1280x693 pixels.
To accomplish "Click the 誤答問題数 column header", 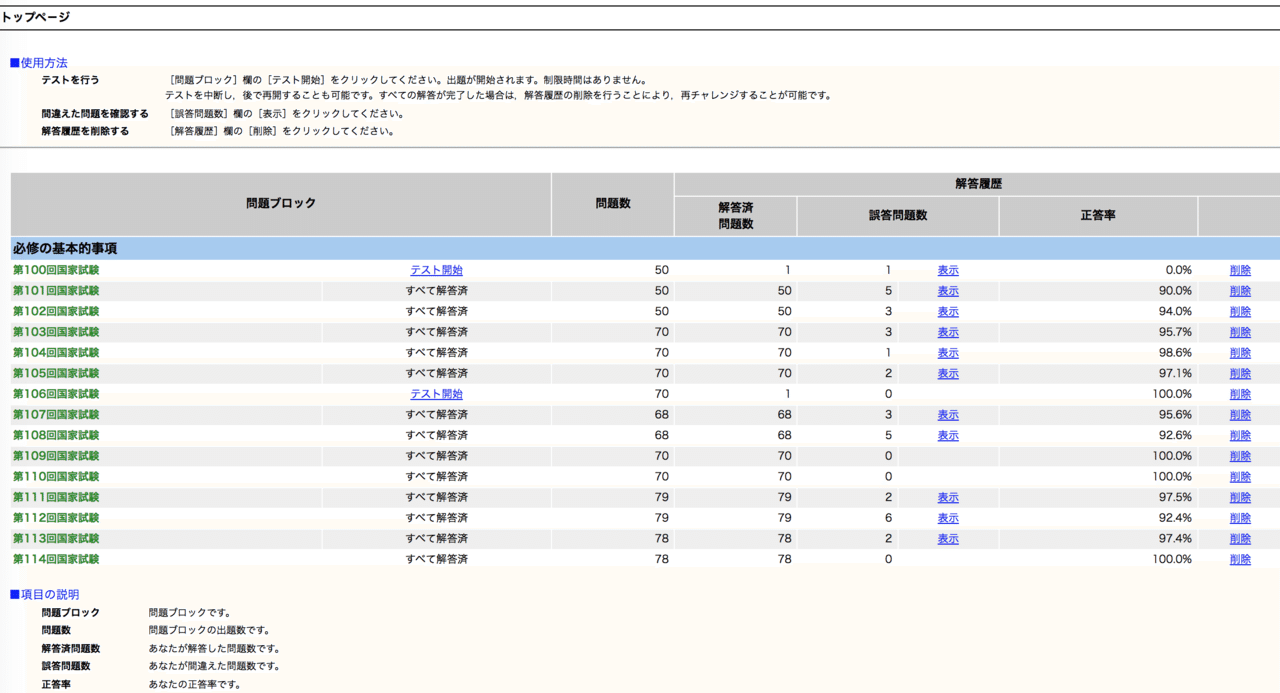I will pos(898,215).
